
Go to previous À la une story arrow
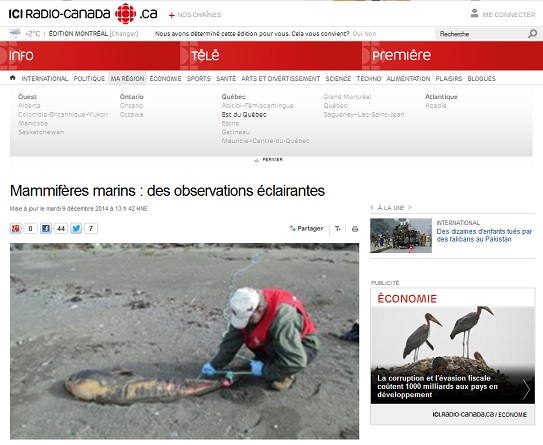(372, 207)
